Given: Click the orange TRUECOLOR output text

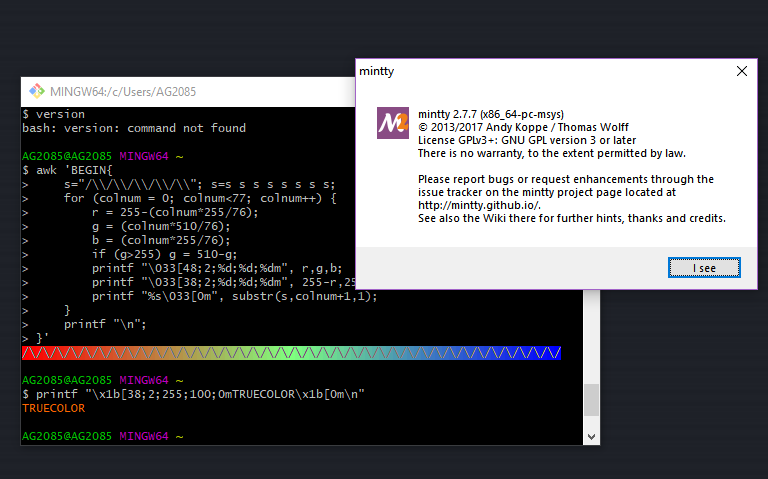Looking at the screenshot, I should point(53,408).
